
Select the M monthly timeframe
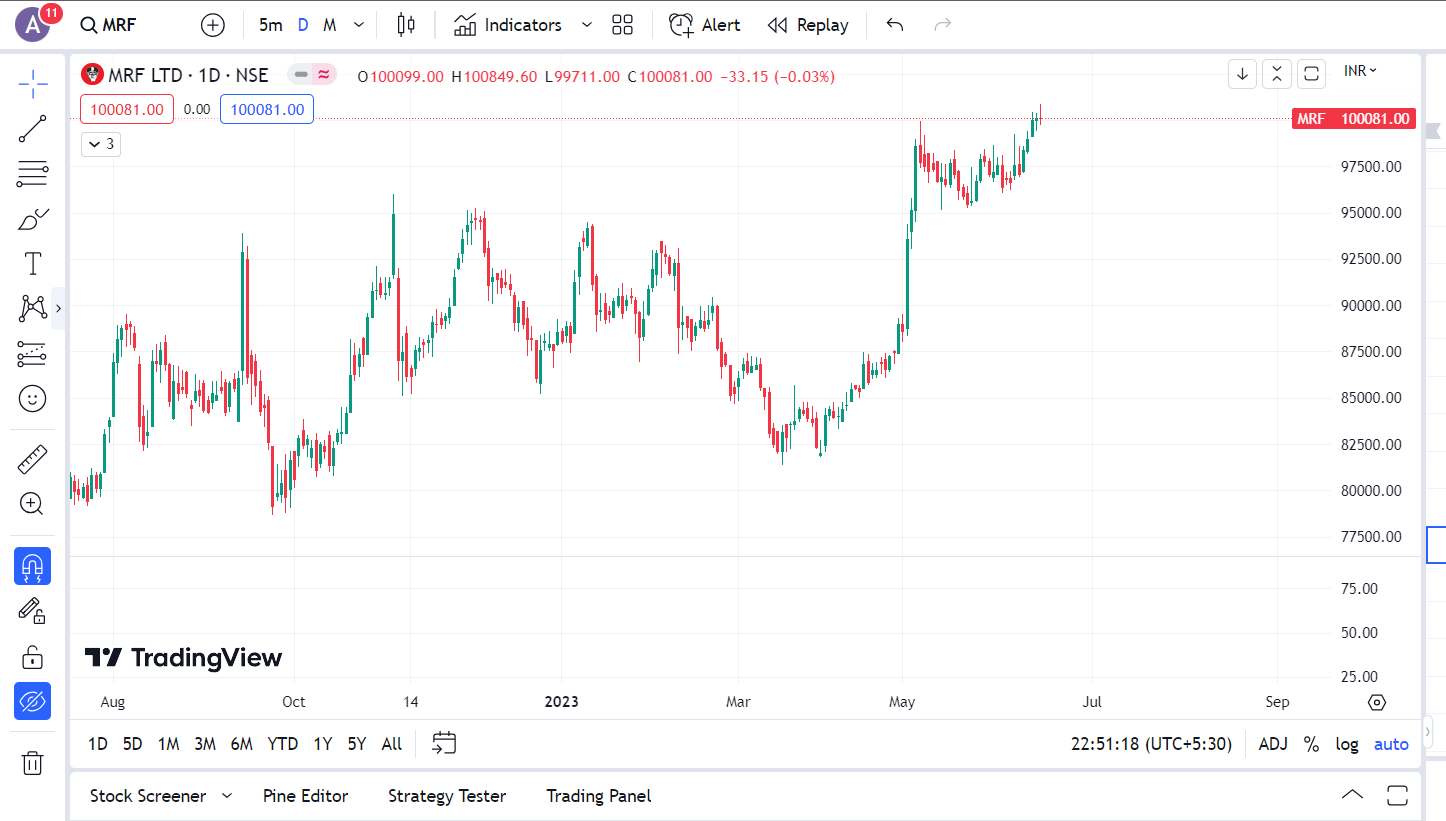pyautogui.click(x=329, y=25)
